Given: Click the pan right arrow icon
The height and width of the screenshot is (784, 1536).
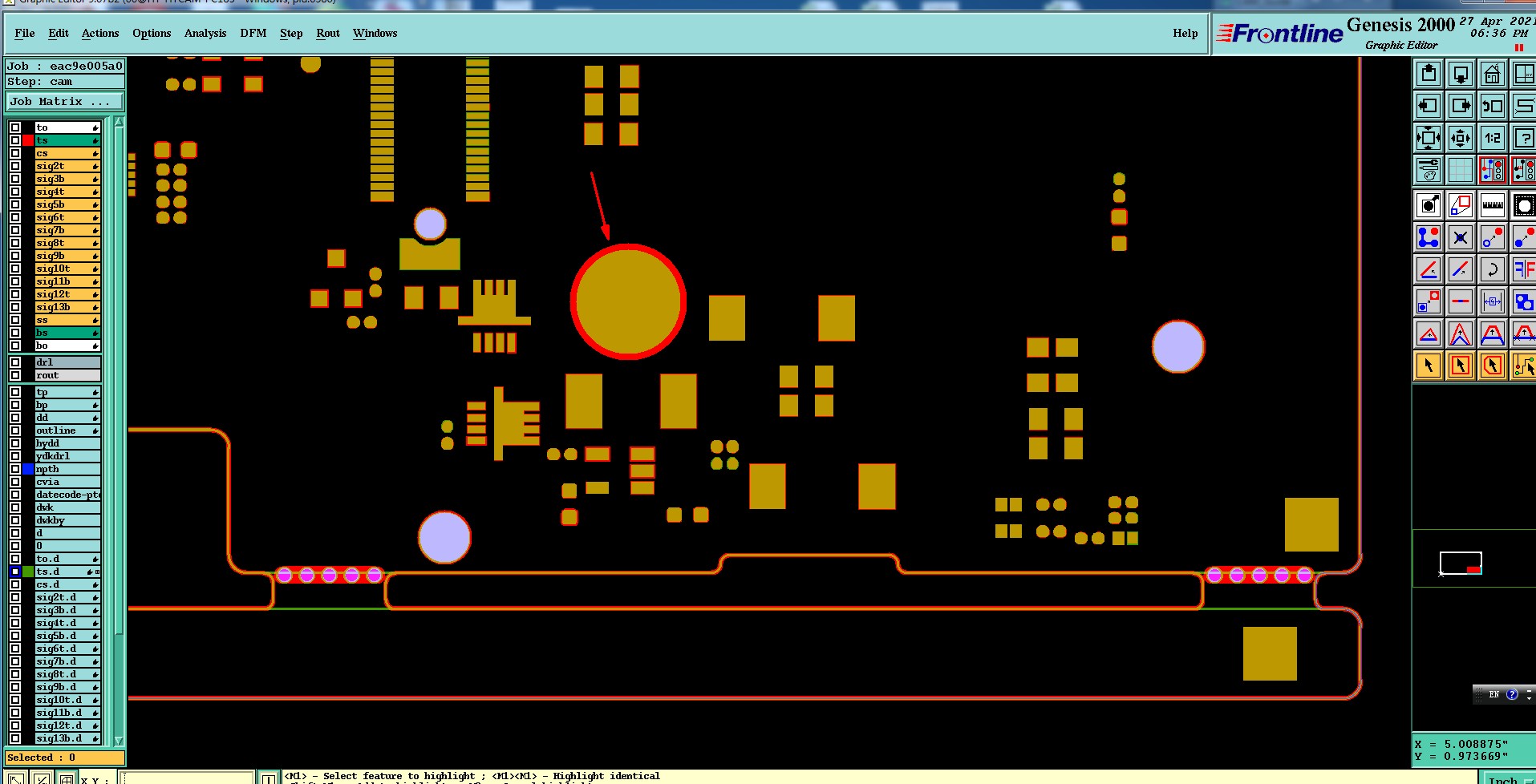Looking at the screenshot, I should 1461,106.
